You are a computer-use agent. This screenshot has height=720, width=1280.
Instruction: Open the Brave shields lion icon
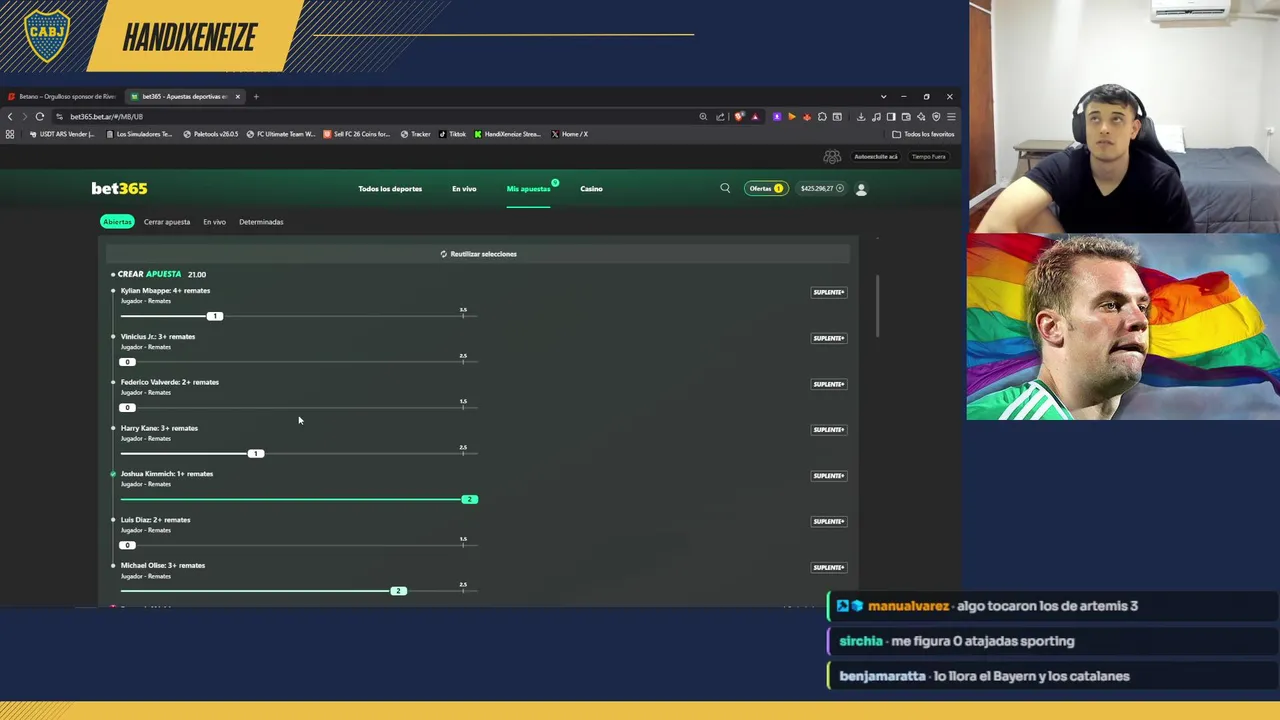[x=739, y=117]
